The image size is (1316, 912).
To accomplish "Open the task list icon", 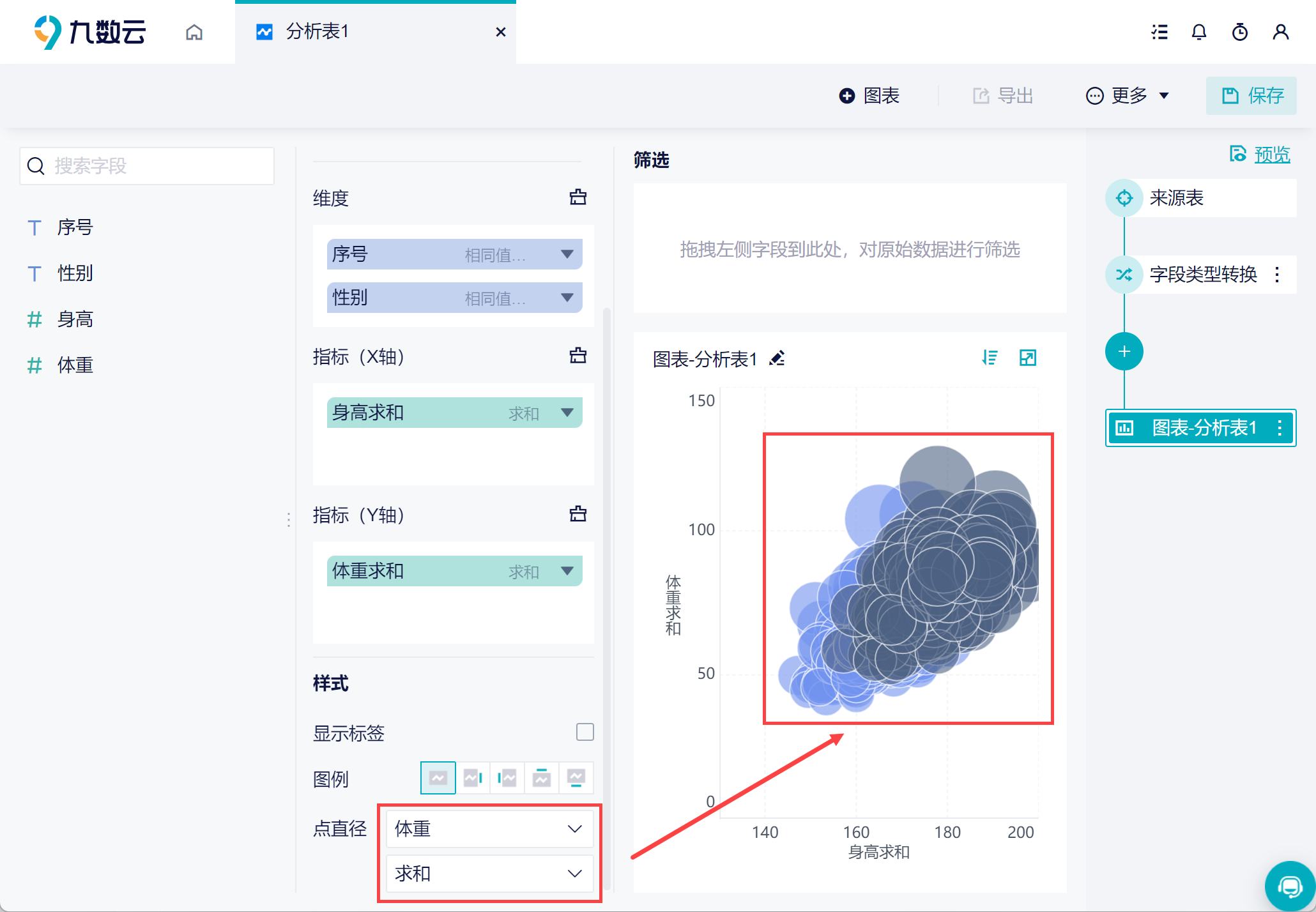I will tap(1159, 32).
